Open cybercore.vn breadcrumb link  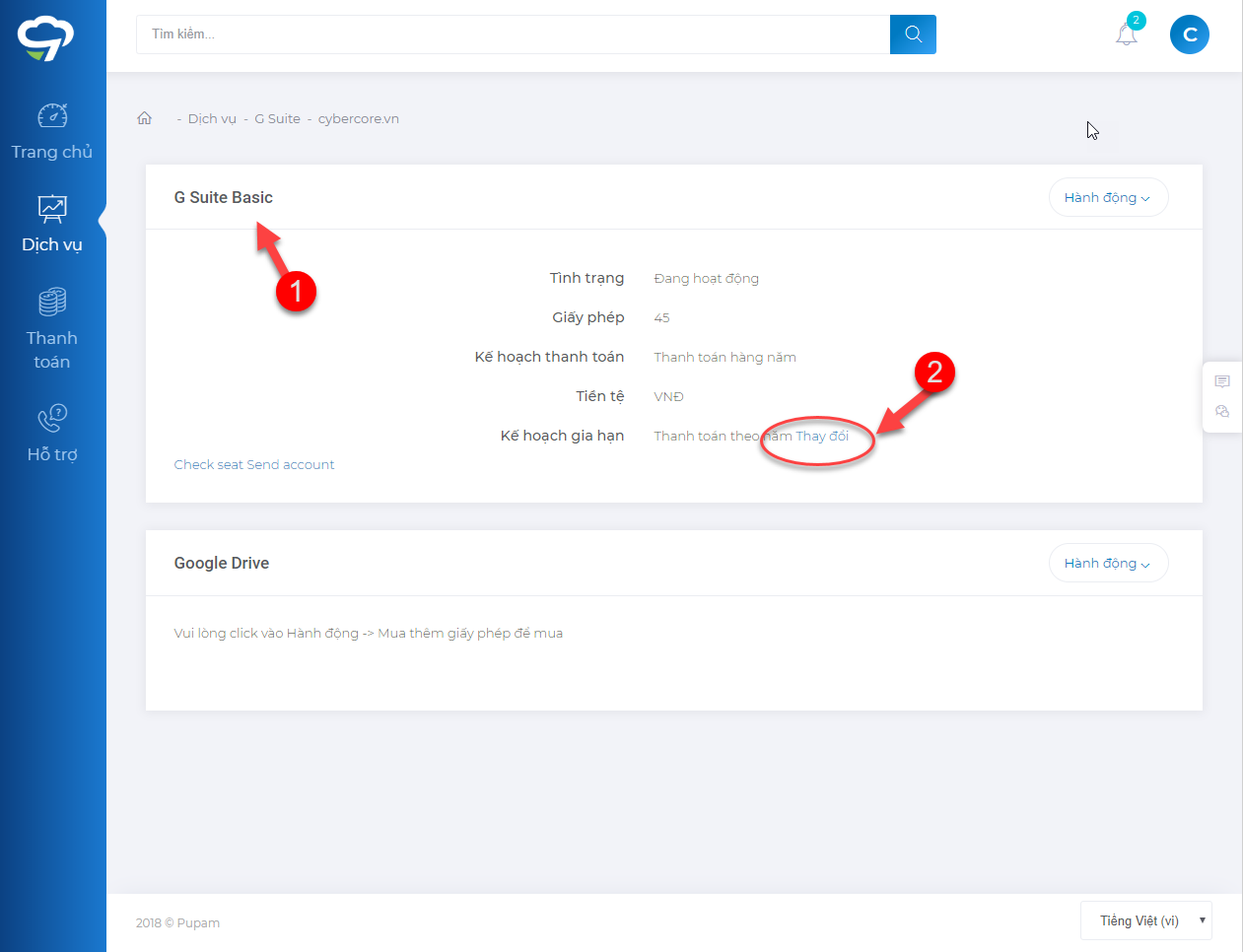(359, 119)
